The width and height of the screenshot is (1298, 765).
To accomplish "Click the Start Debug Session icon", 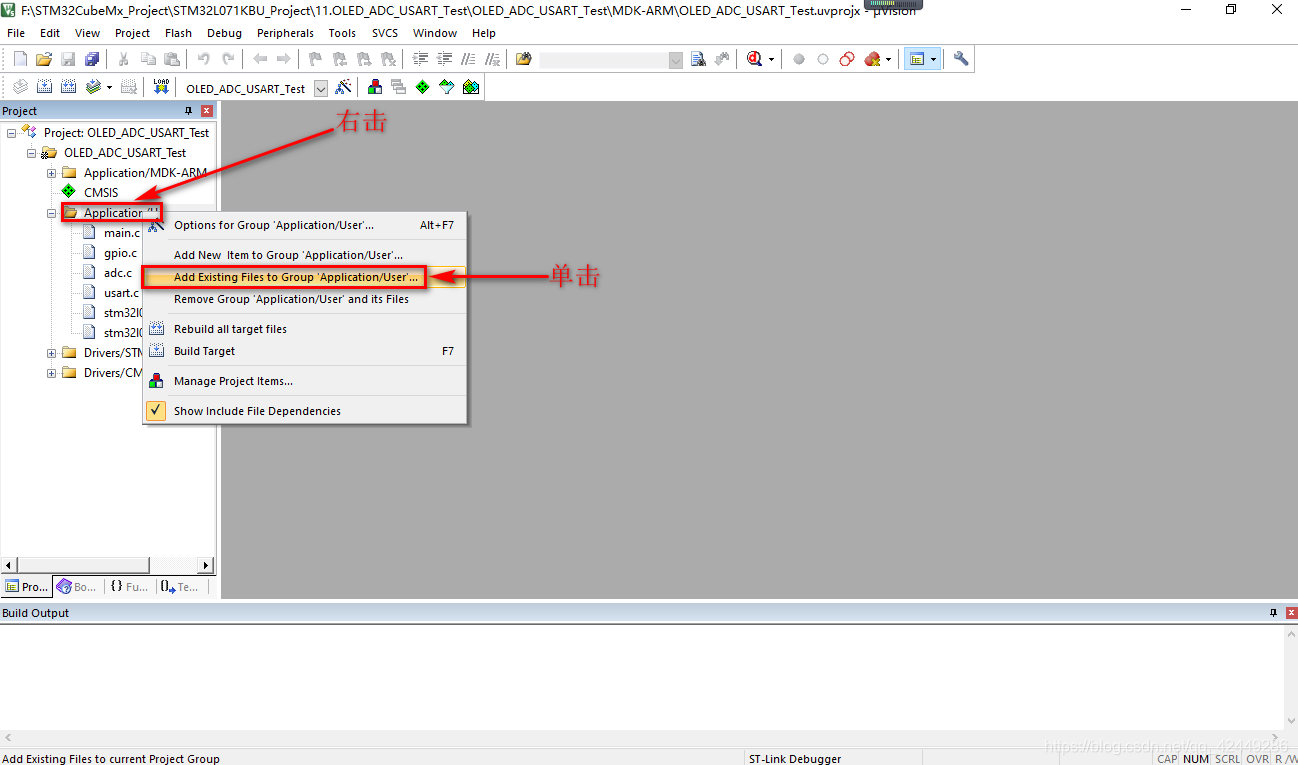I will [x=755, y=59].
